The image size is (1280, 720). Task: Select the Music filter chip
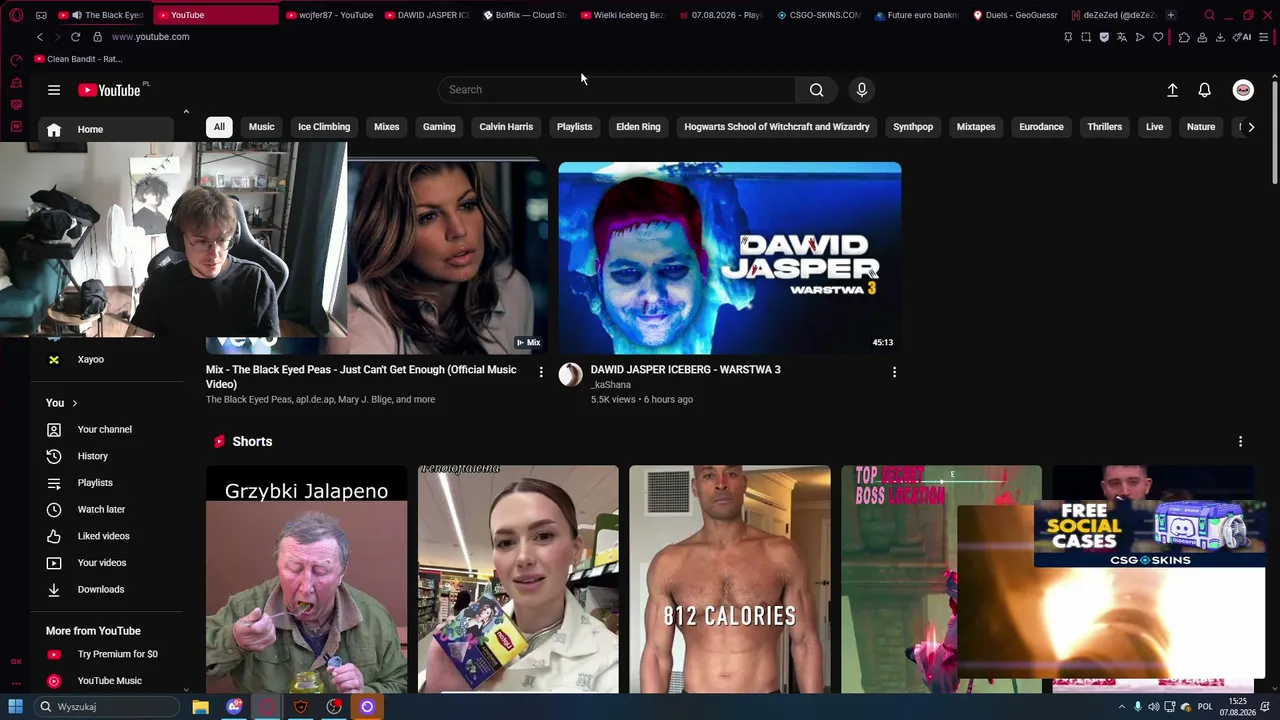coord(262,127)
